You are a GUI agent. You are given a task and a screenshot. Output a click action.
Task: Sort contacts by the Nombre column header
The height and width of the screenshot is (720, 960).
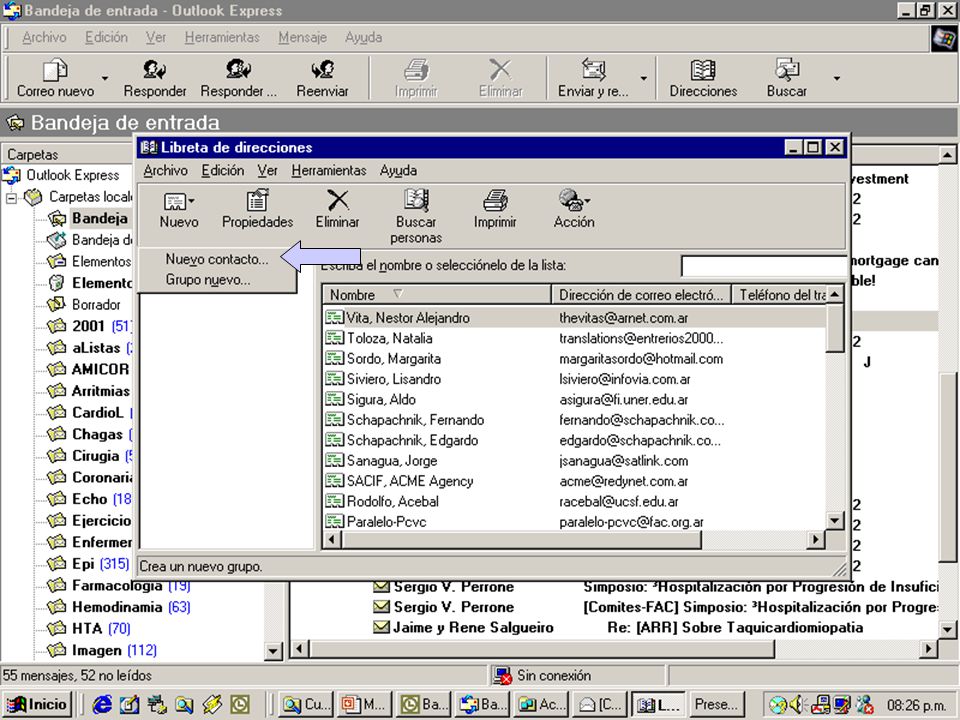[x=437, y=294]
